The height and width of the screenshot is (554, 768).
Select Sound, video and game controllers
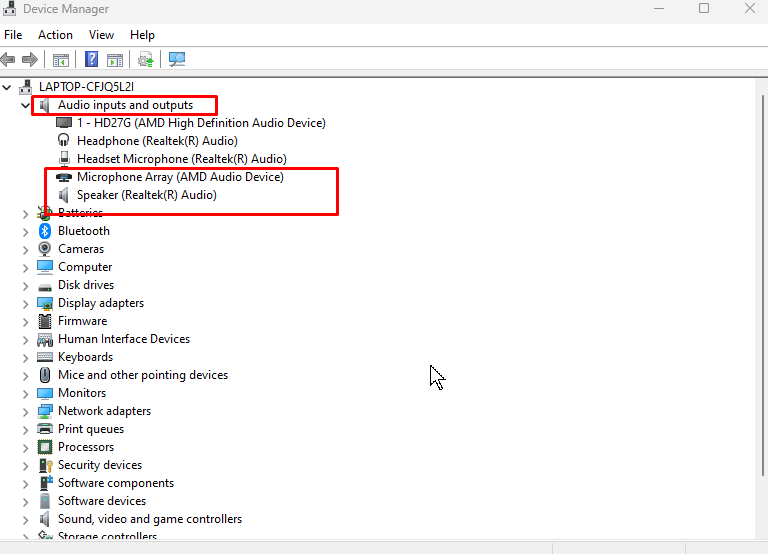pos(149,519)
